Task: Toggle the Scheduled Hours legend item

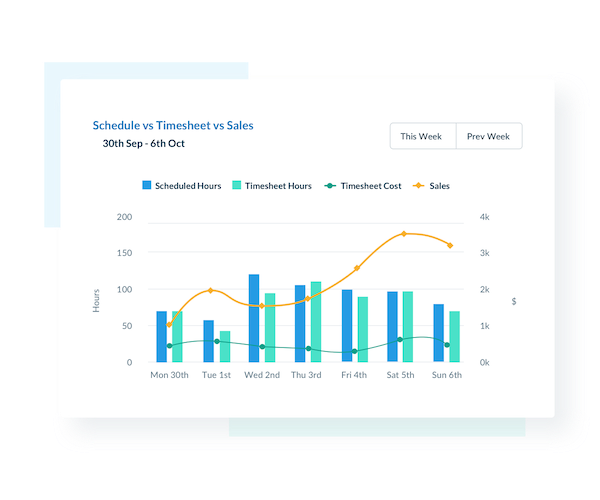Action: [x=181, y=186]
